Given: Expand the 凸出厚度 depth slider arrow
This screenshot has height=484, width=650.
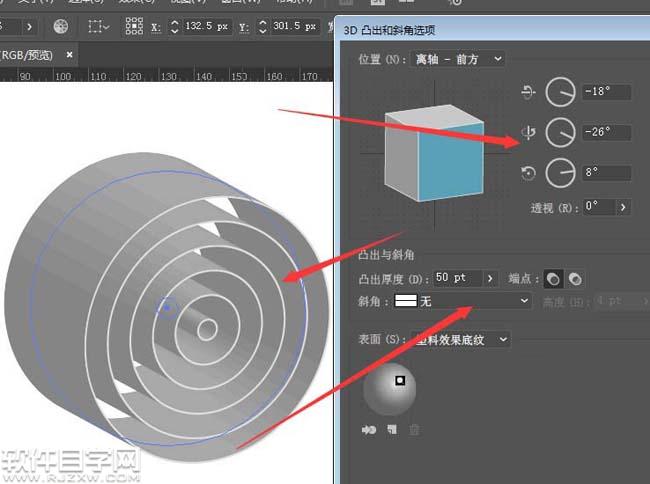Looking at the screenshot, I should (491, 278).
